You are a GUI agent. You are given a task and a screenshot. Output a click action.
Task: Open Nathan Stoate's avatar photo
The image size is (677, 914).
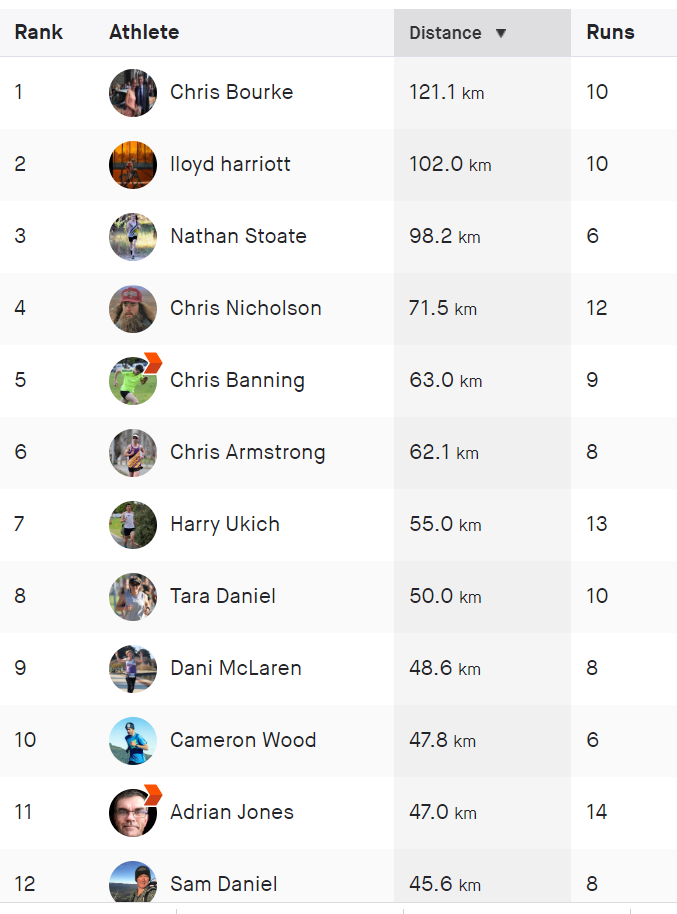133,237
